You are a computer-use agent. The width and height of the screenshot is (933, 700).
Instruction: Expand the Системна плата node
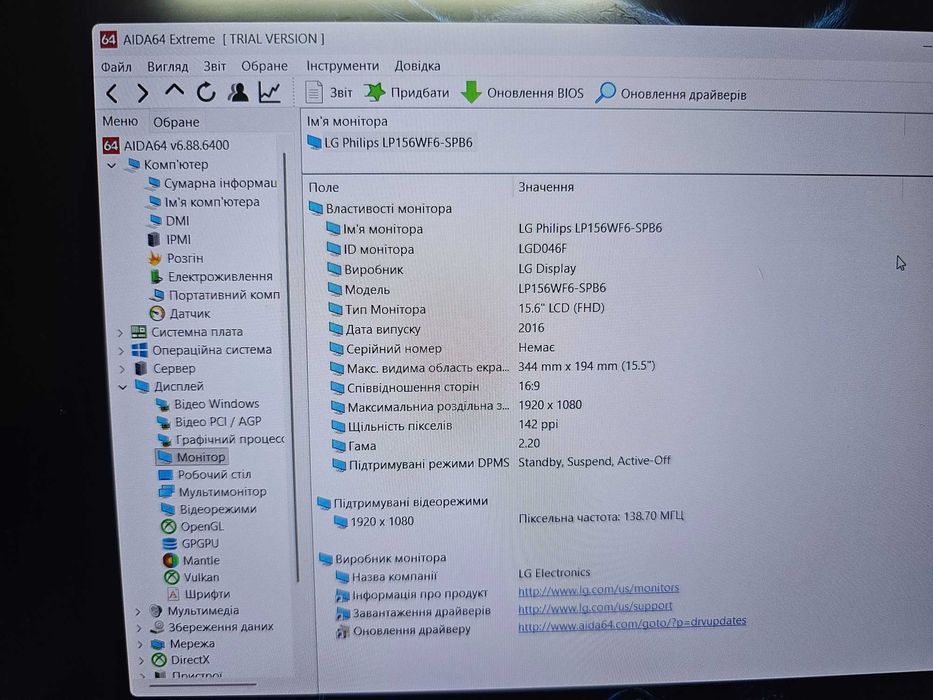click(120, 332)
